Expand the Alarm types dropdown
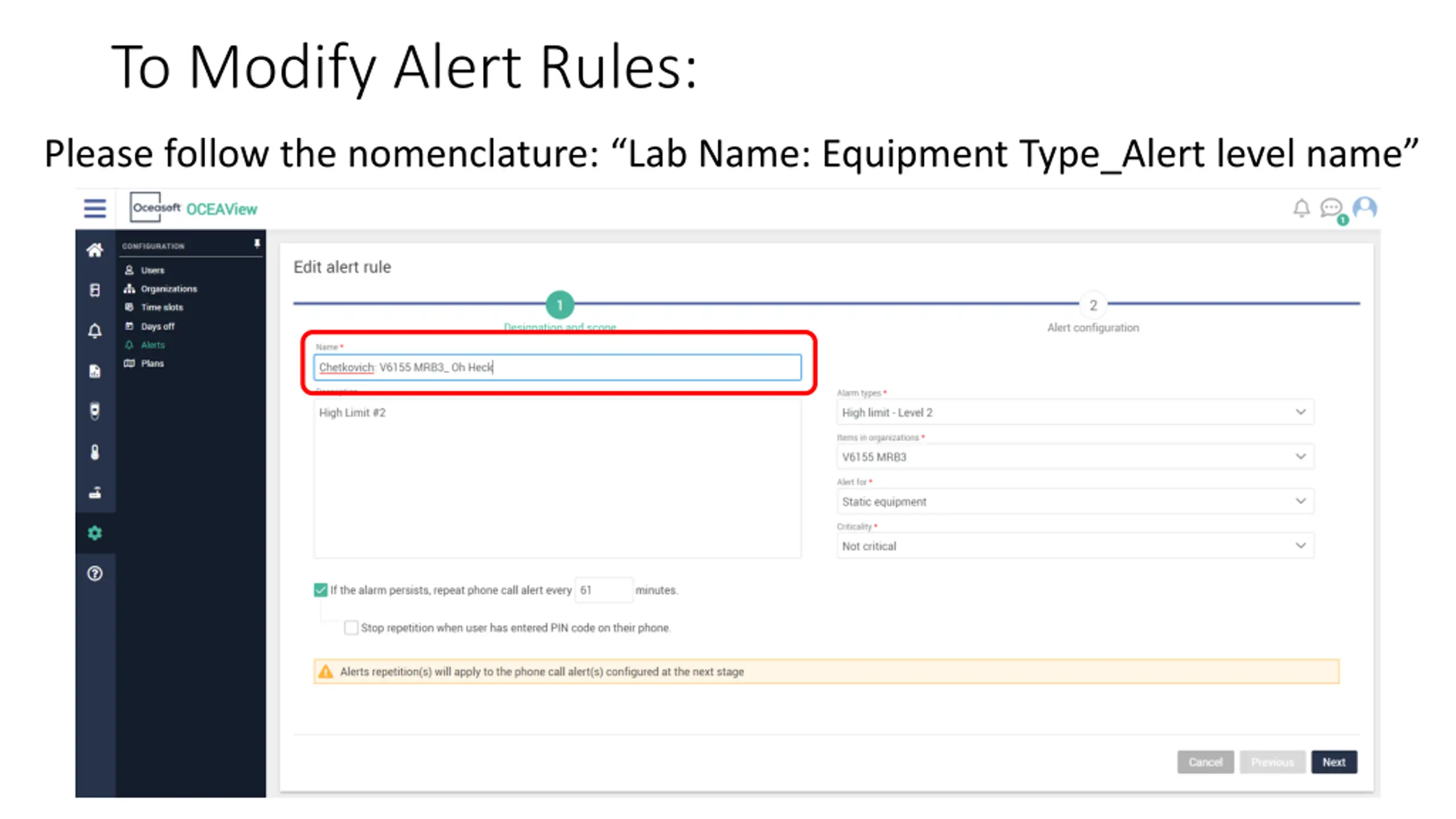 [1075, 412]
